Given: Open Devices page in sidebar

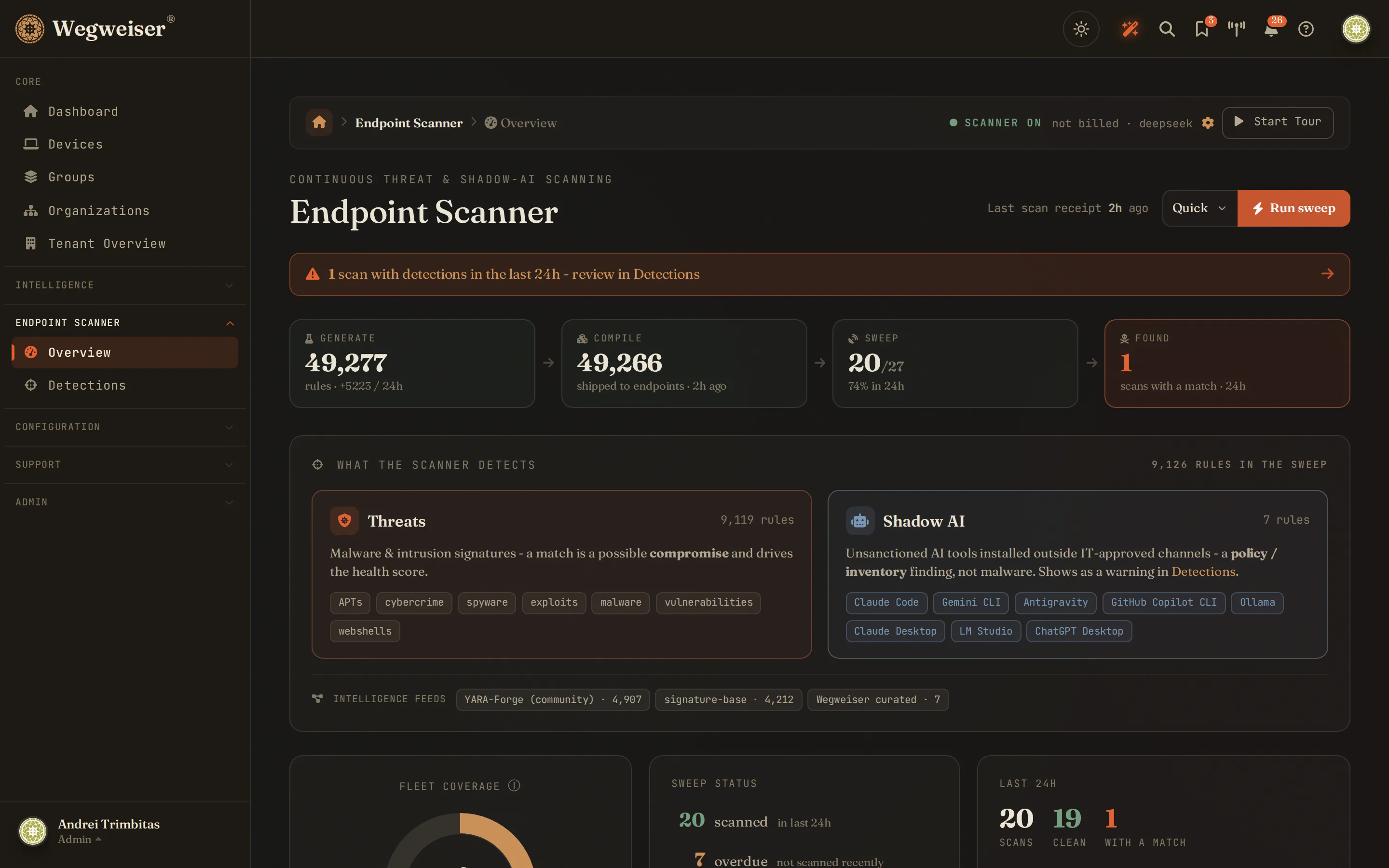Looking at the screenshot, I should tap(124, 144).
